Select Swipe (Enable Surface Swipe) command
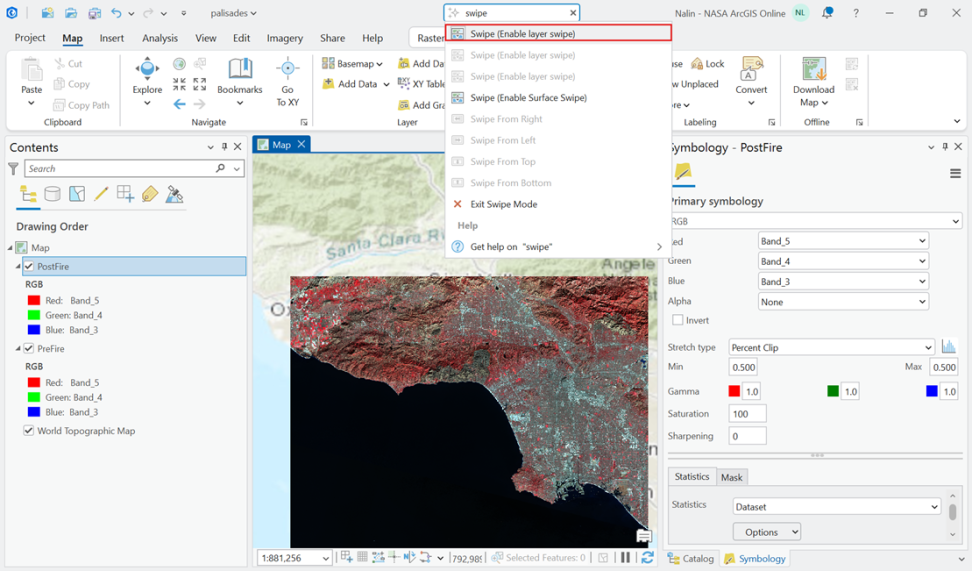Screen dimensions: 972x571 (558, 97)
